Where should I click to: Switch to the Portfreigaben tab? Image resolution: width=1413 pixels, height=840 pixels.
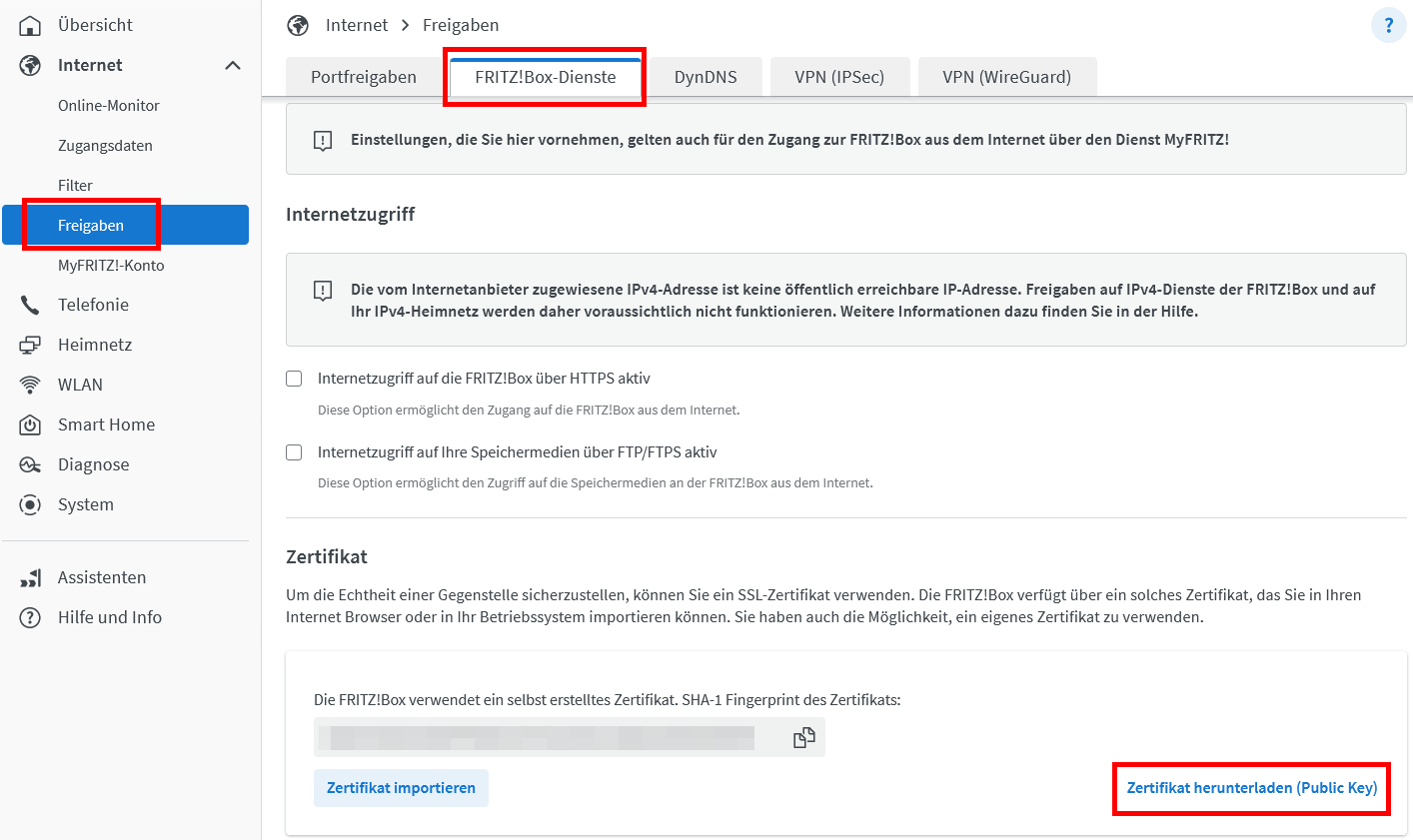364,77
